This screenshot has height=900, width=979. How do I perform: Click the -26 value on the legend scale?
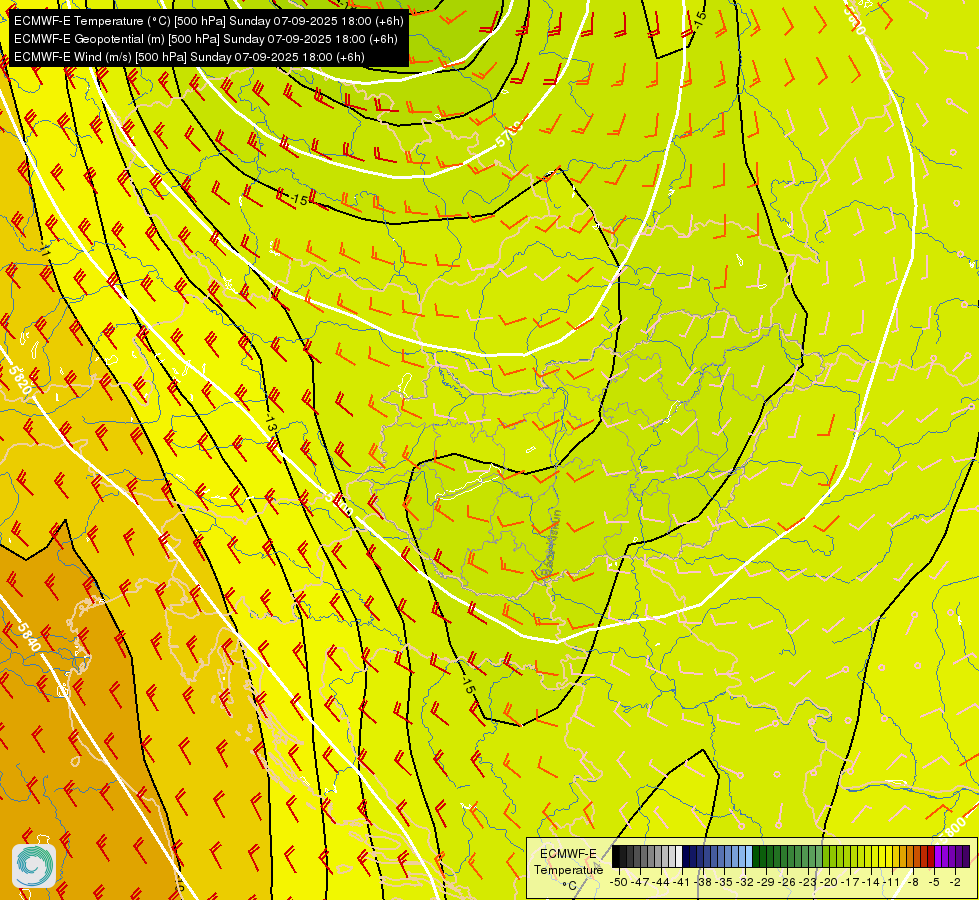(787, 883)
